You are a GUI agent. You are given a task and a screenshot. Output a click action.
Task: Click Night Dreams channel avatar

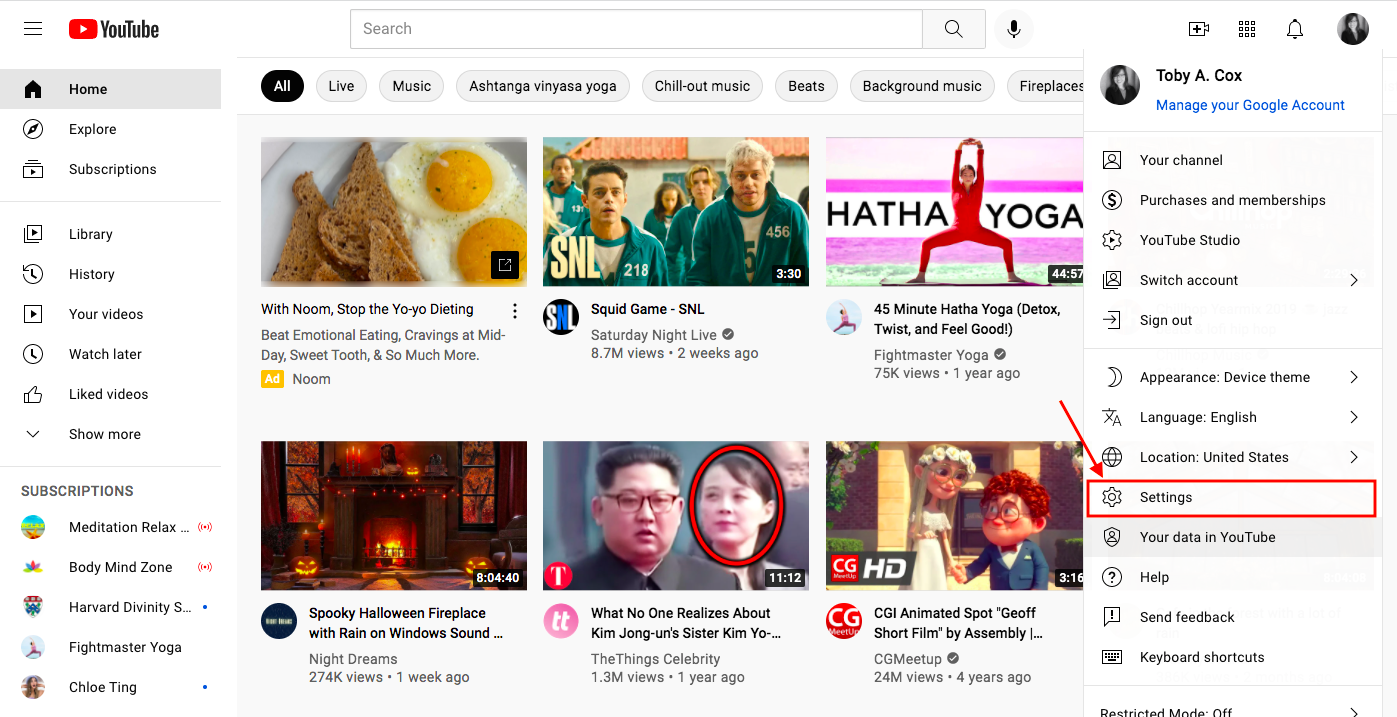[x=279, y=622]
